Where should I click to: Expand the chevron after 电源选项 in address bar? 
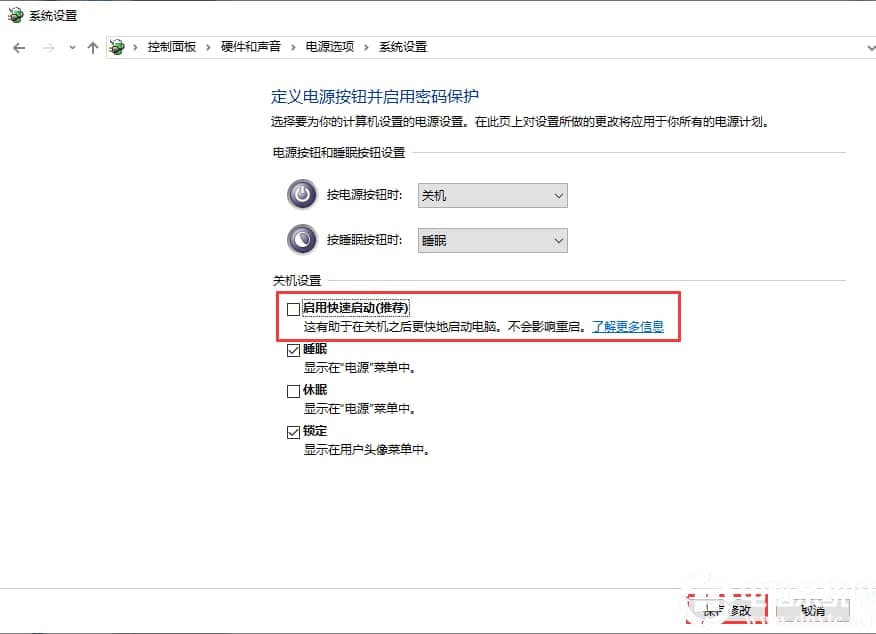[x=366, y=47]
